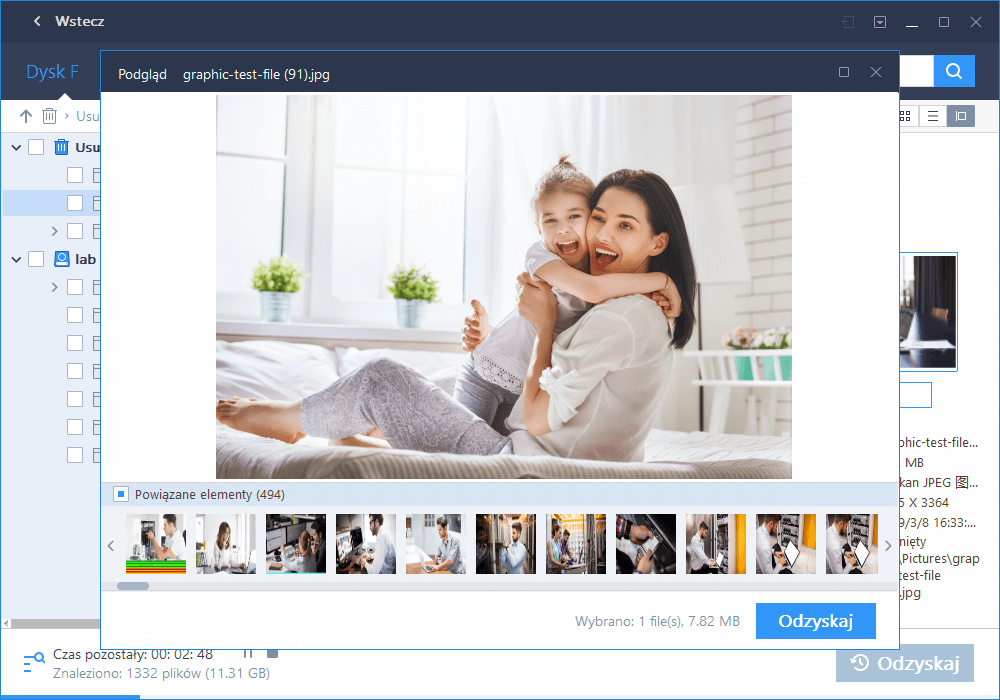This screenshot has height=700, width=1000.
Task: Go back using the Wstecz arrow
Action: pyautogui.click(x=37, y=21)
